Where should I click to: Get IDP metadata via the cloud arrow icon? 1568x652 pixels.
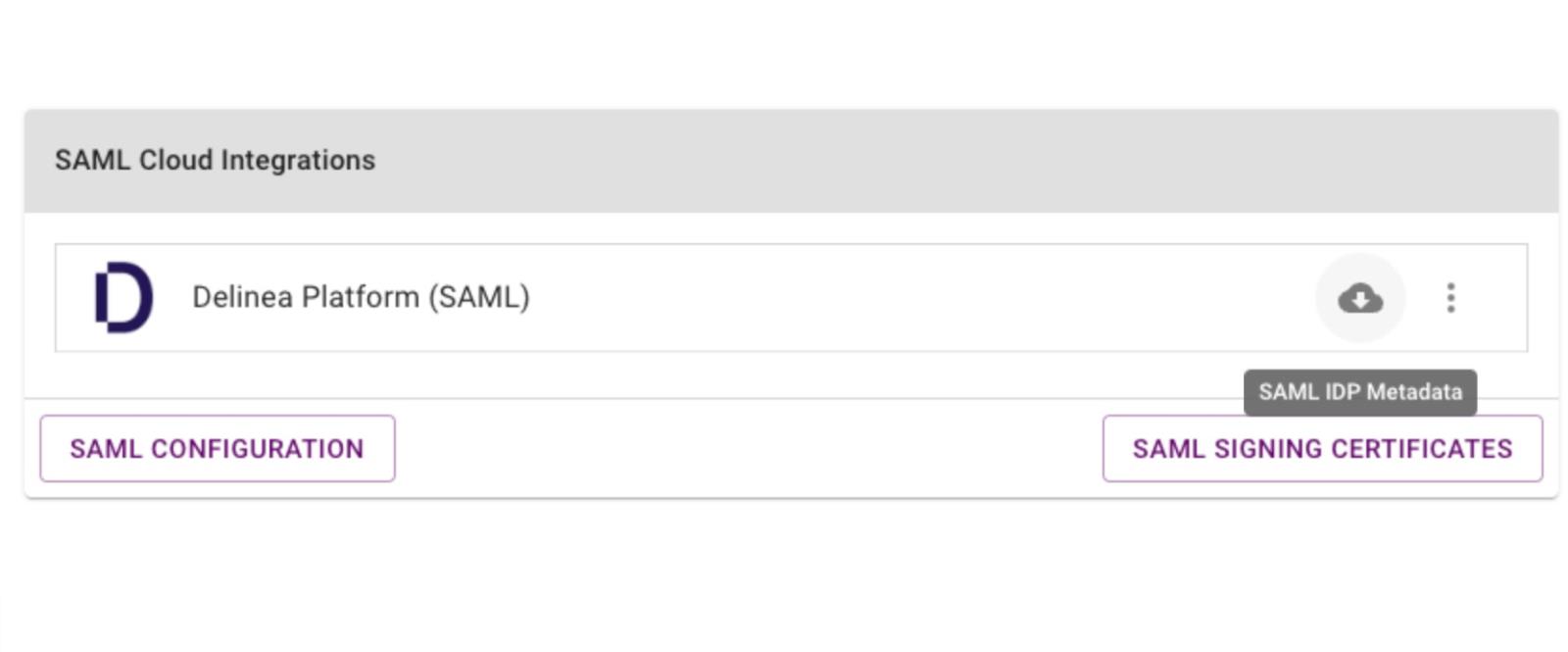[1359, 298]
